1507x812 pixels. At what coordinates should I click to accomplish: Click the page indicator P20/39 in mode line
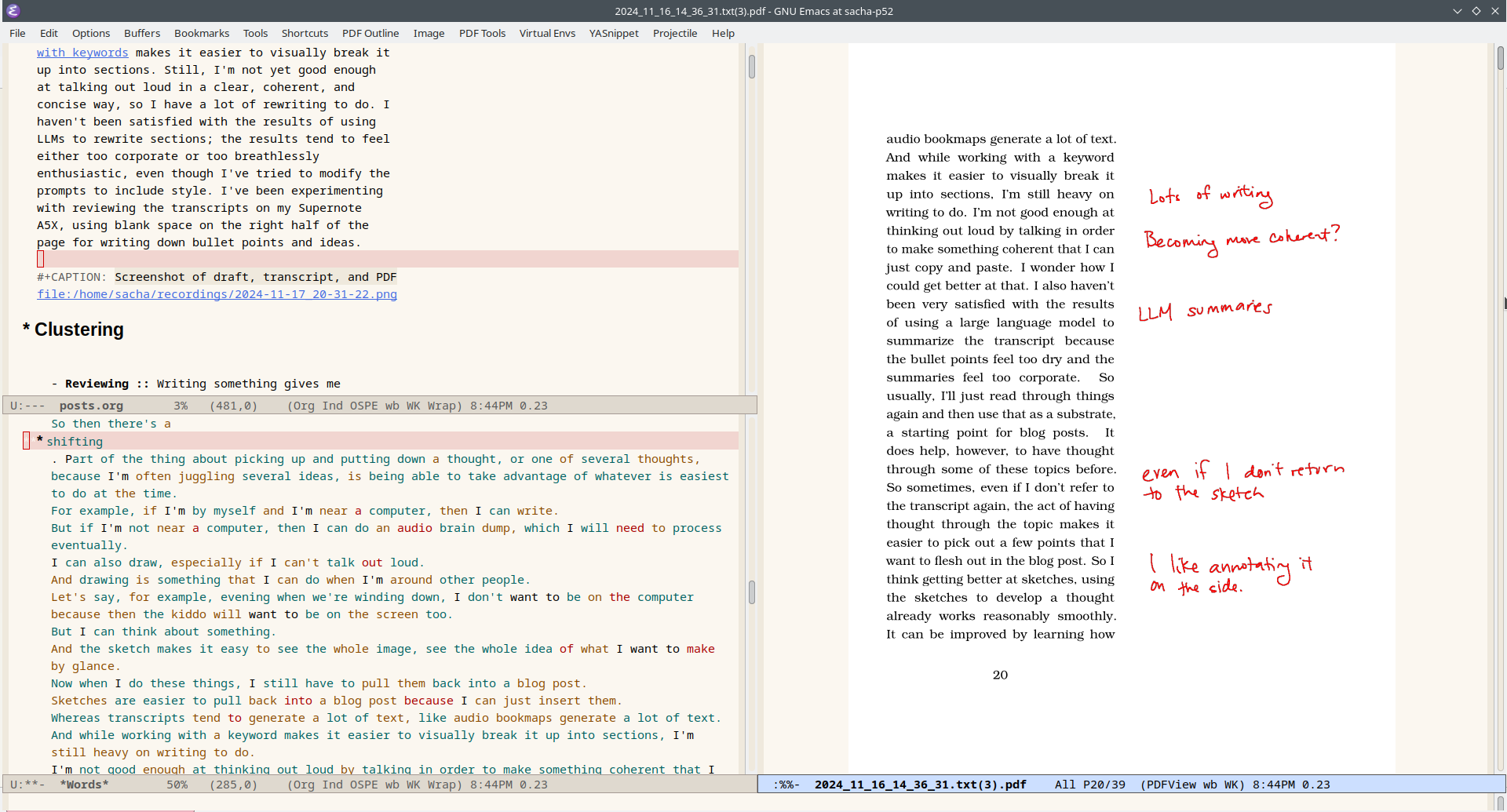coord(1104,785)
